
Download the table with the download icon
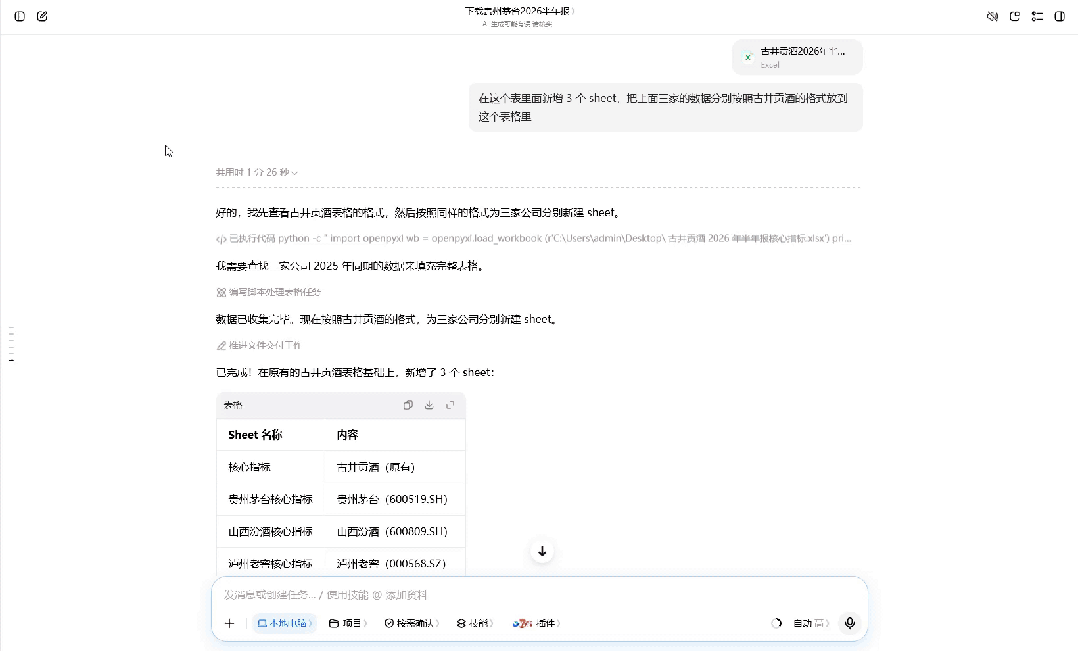pyautogui.click(x=429, y=405)
